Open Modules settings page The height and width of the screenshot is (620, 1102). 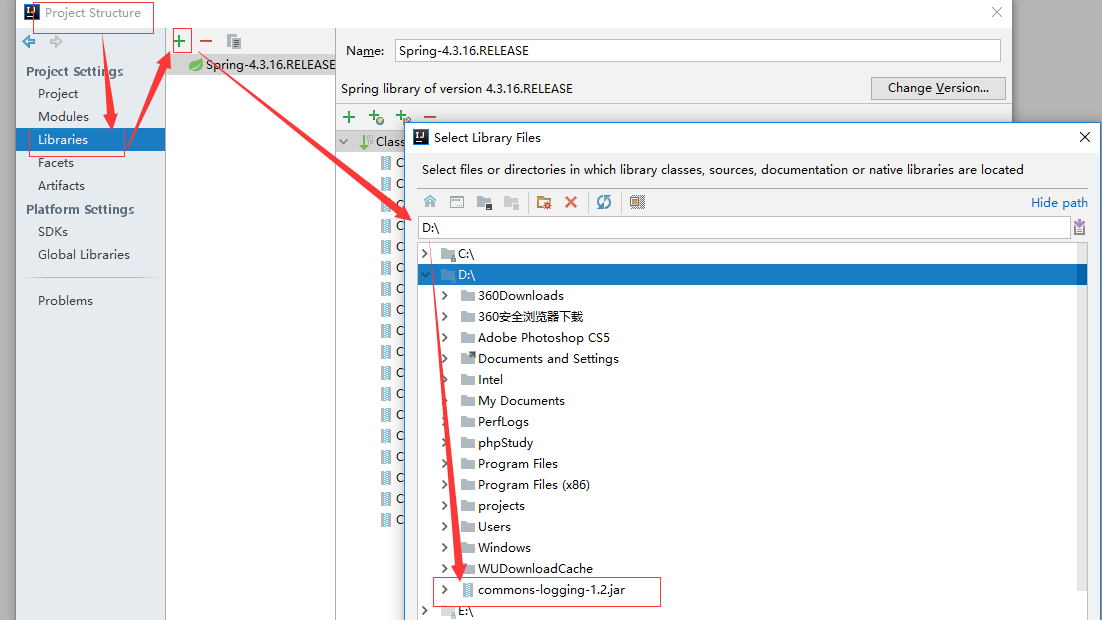coord(63,117)
